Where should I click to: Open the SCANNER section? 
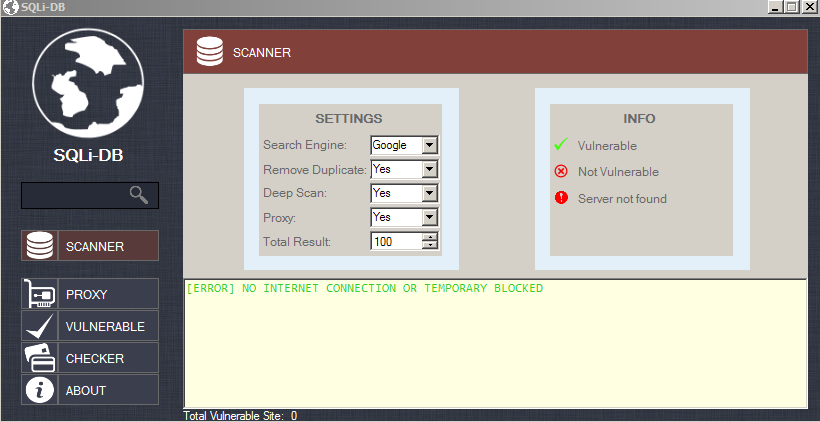[90, 246]
